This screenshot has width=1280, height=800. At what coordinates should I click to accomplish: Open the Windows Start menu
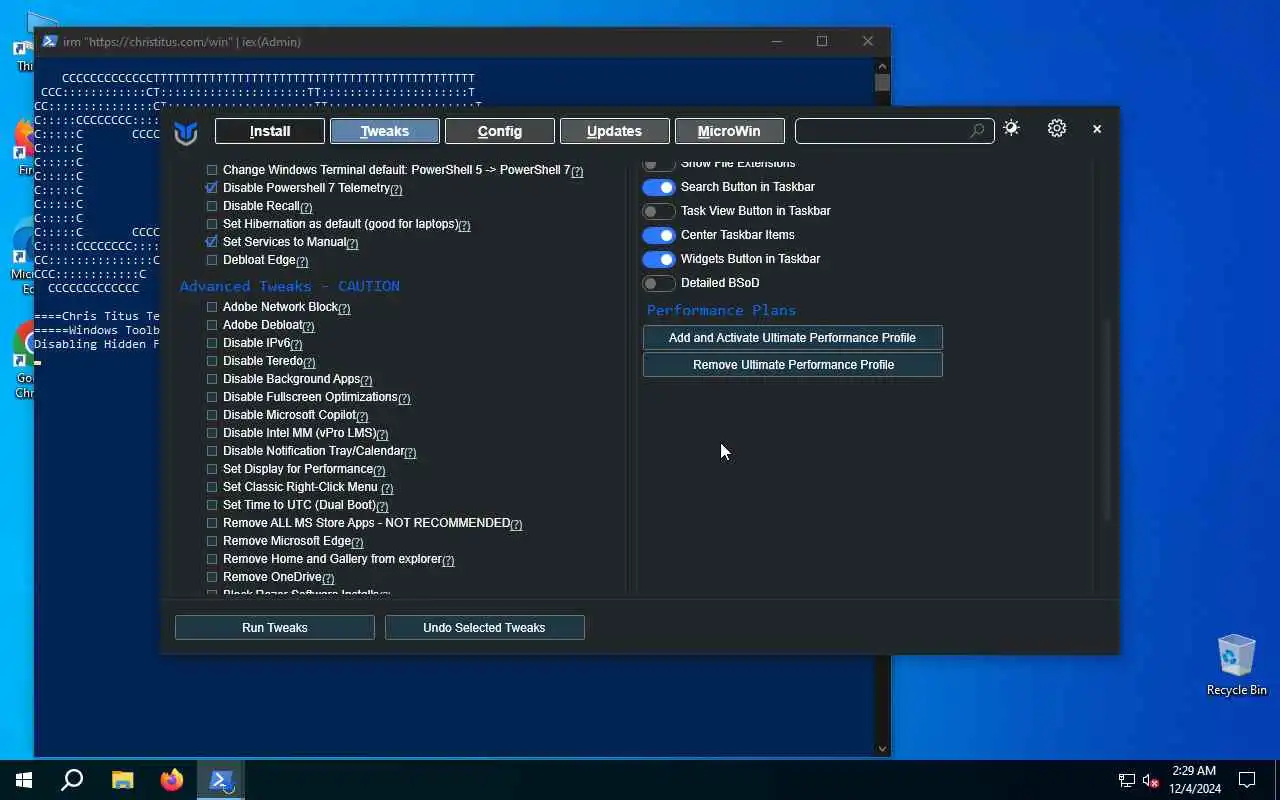click(24, 780)
